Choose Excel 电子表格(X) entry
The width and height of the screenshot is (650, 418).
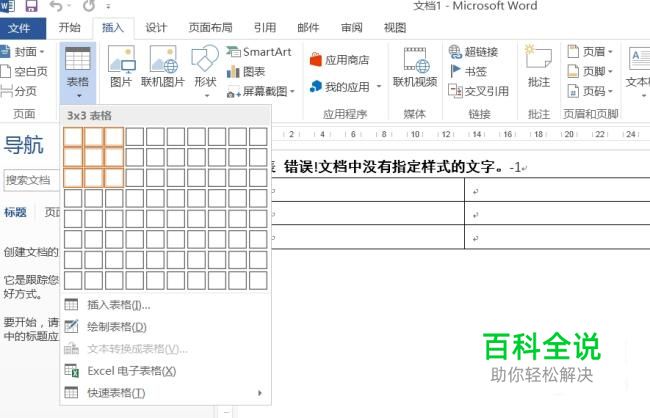(x=166, y=371)
